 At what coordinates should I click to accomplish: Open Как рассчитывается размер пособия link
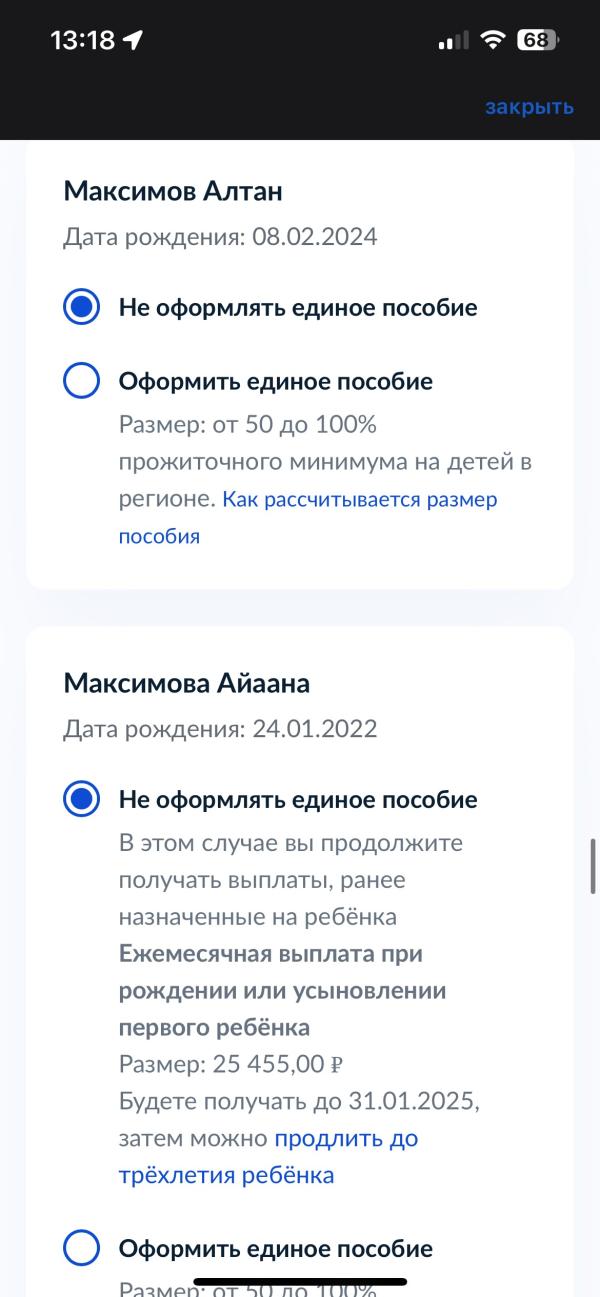click(308, 517)
